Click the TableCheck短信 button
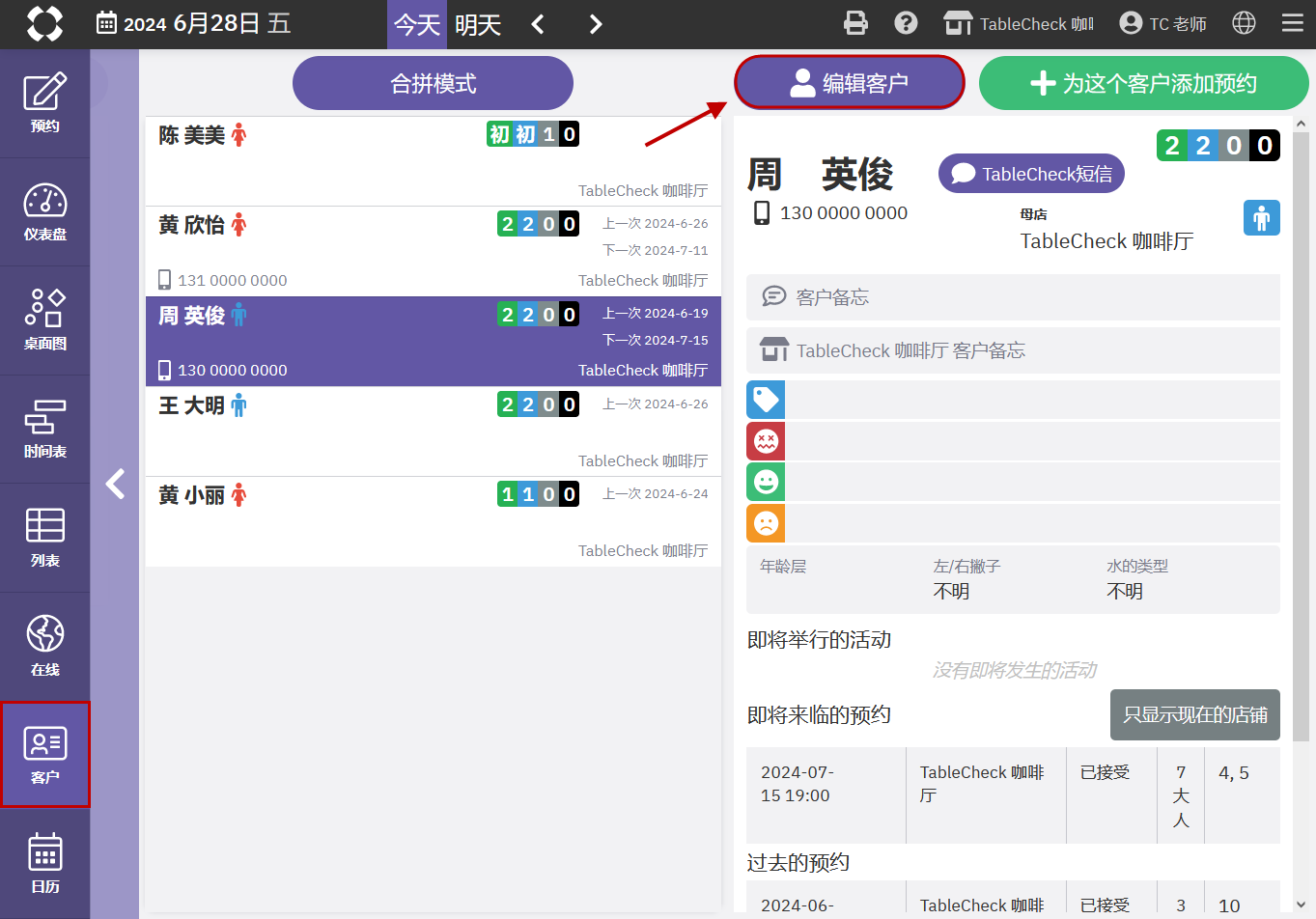 click(x=1031, y=174)
